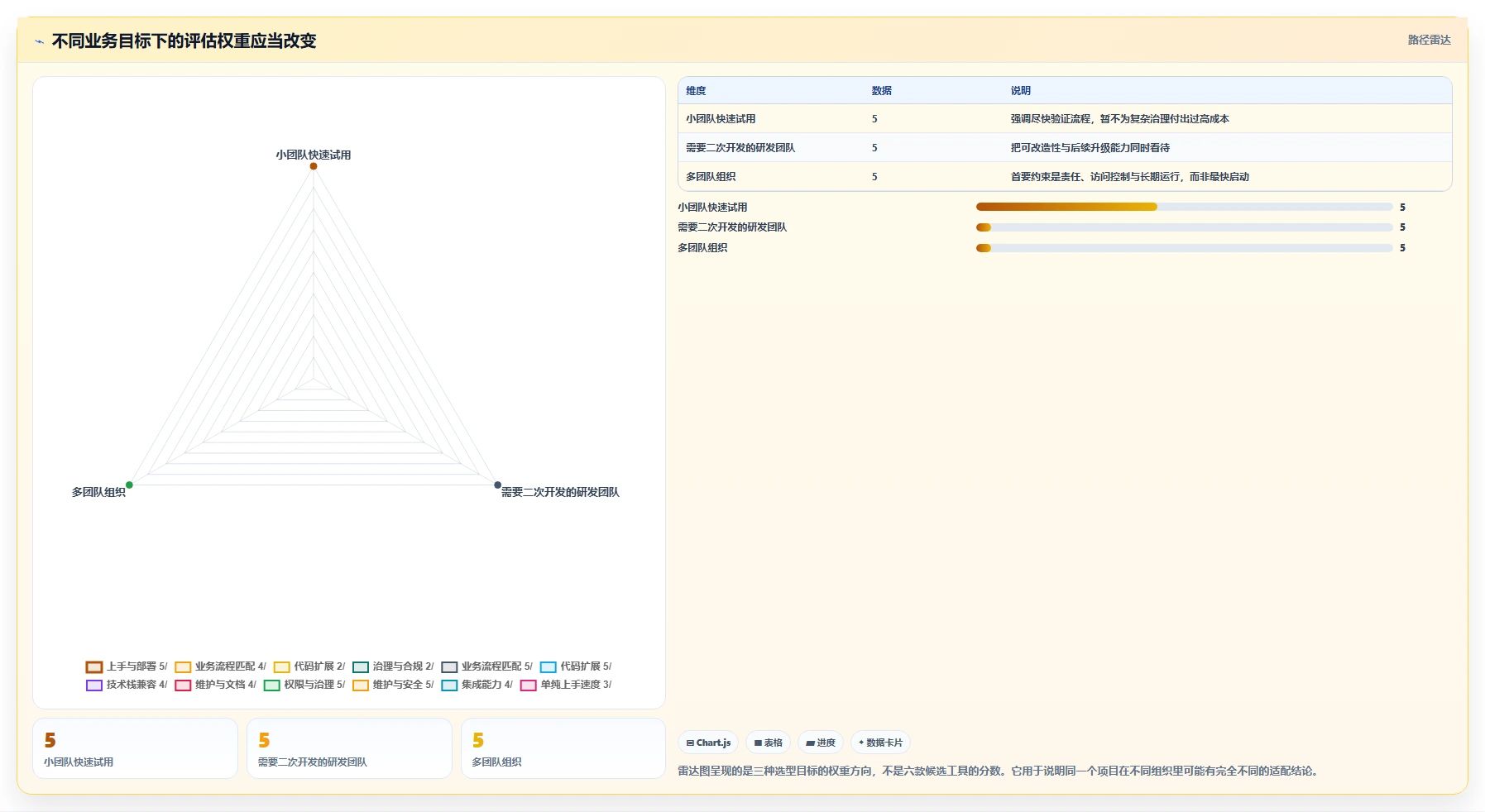Click the 进度 chip
Image resolution: width=1485 pixels, height=812 pixels.
821,743
